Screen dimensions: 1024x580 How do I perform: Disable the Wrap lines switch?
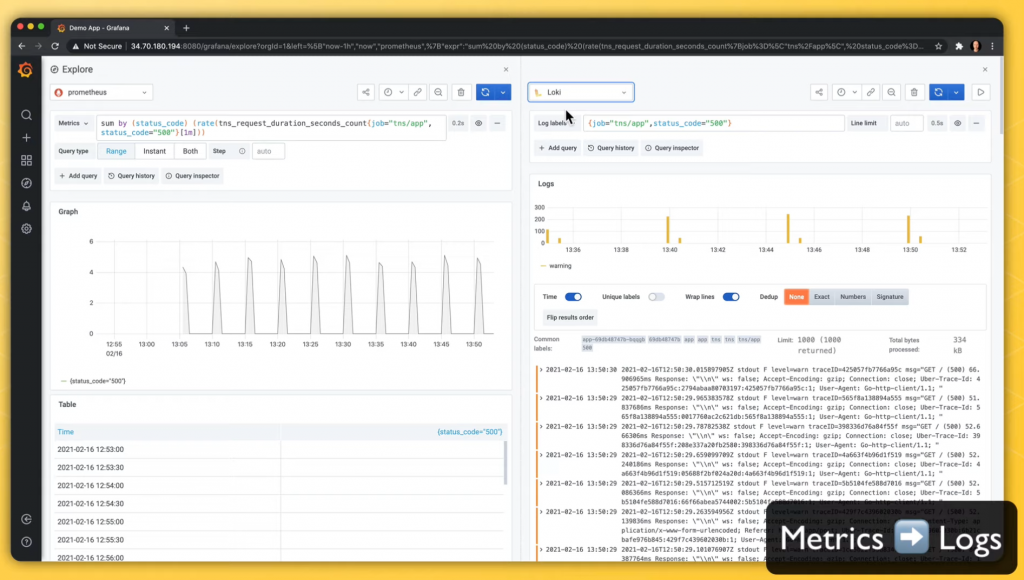(731, 297)
